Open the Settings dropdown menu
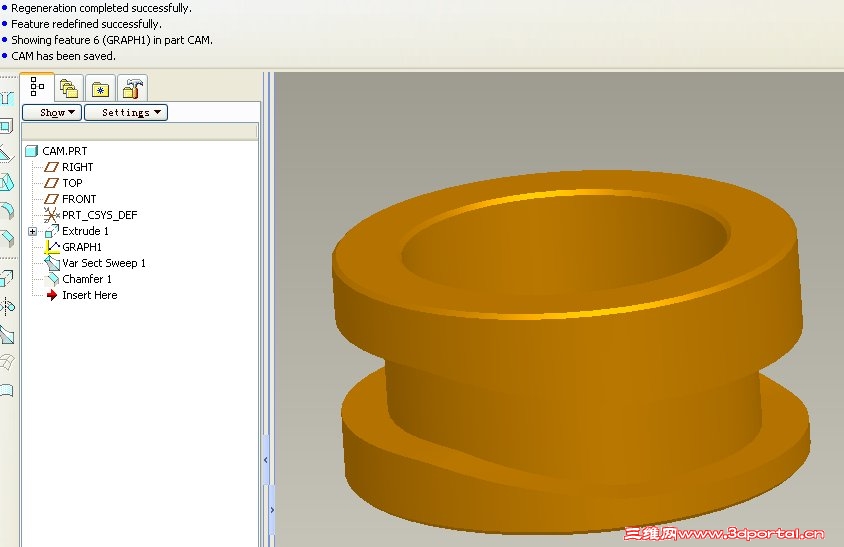This screenshot has height=547, width=844. click(x=126, y=113)
